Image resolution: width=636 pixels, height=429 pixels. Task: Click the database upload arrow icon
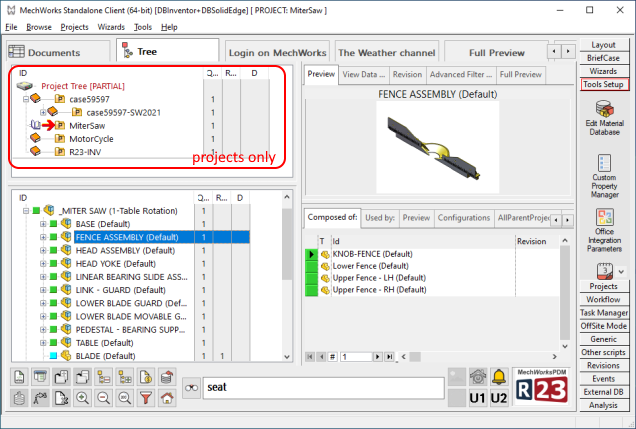[x=167, y=377]
